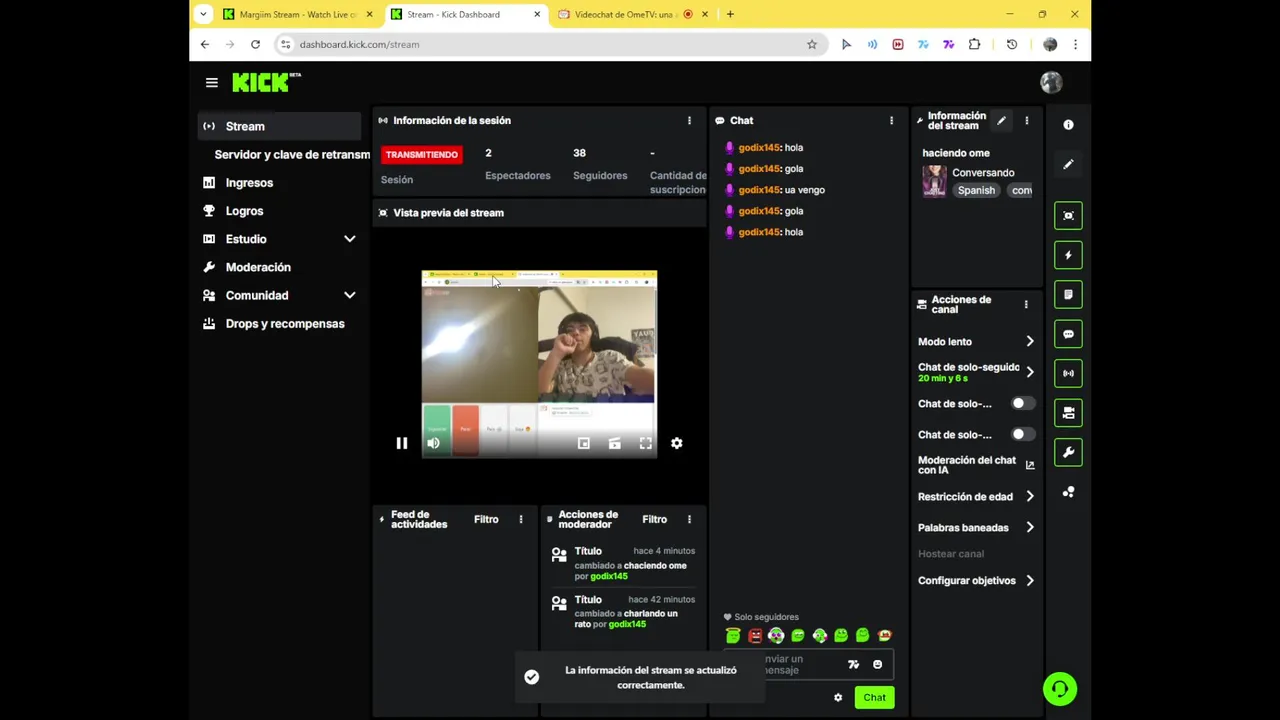The height and width of the screenshot is (720, 1280).
Task: Open the hamburger menu beside Kick logo
Action: pyautogui.click(x=211, y=83)
